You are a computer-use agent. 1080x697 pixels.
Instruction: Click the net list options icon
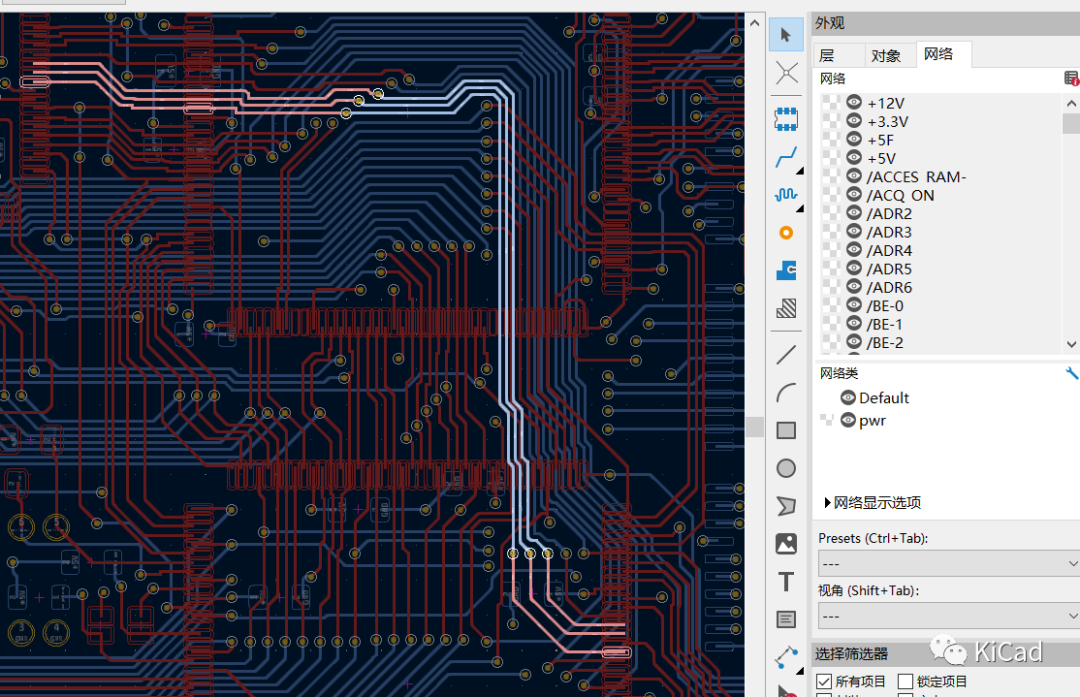(1071, 78)
